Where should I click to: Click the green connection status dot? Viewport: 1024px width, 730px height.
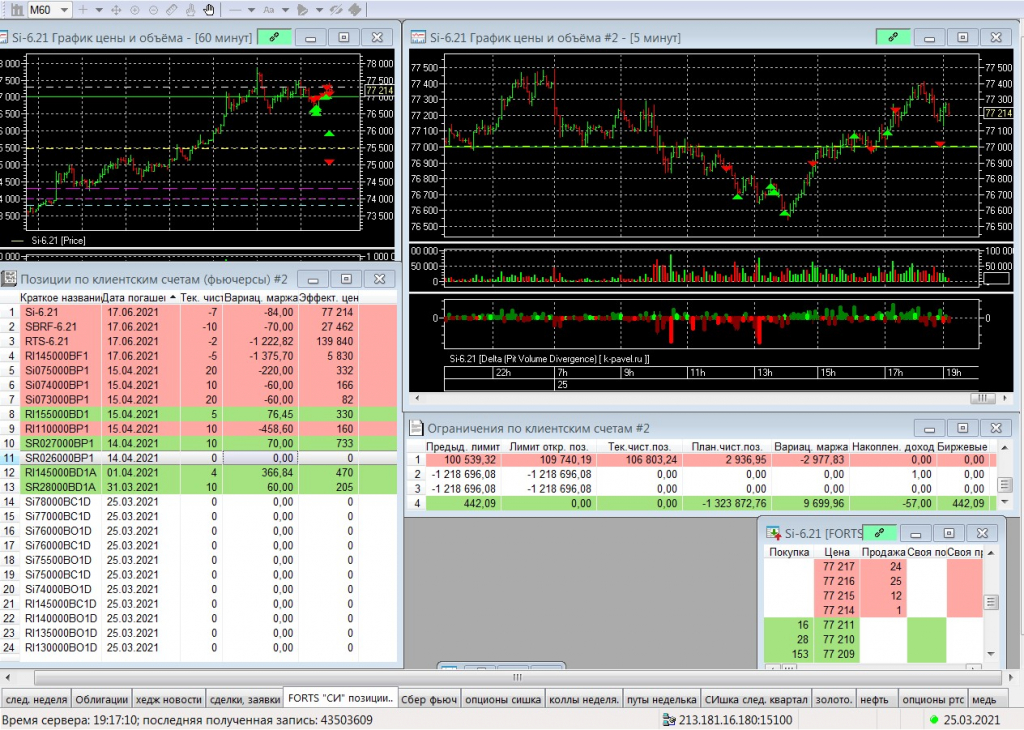(935, 720)
